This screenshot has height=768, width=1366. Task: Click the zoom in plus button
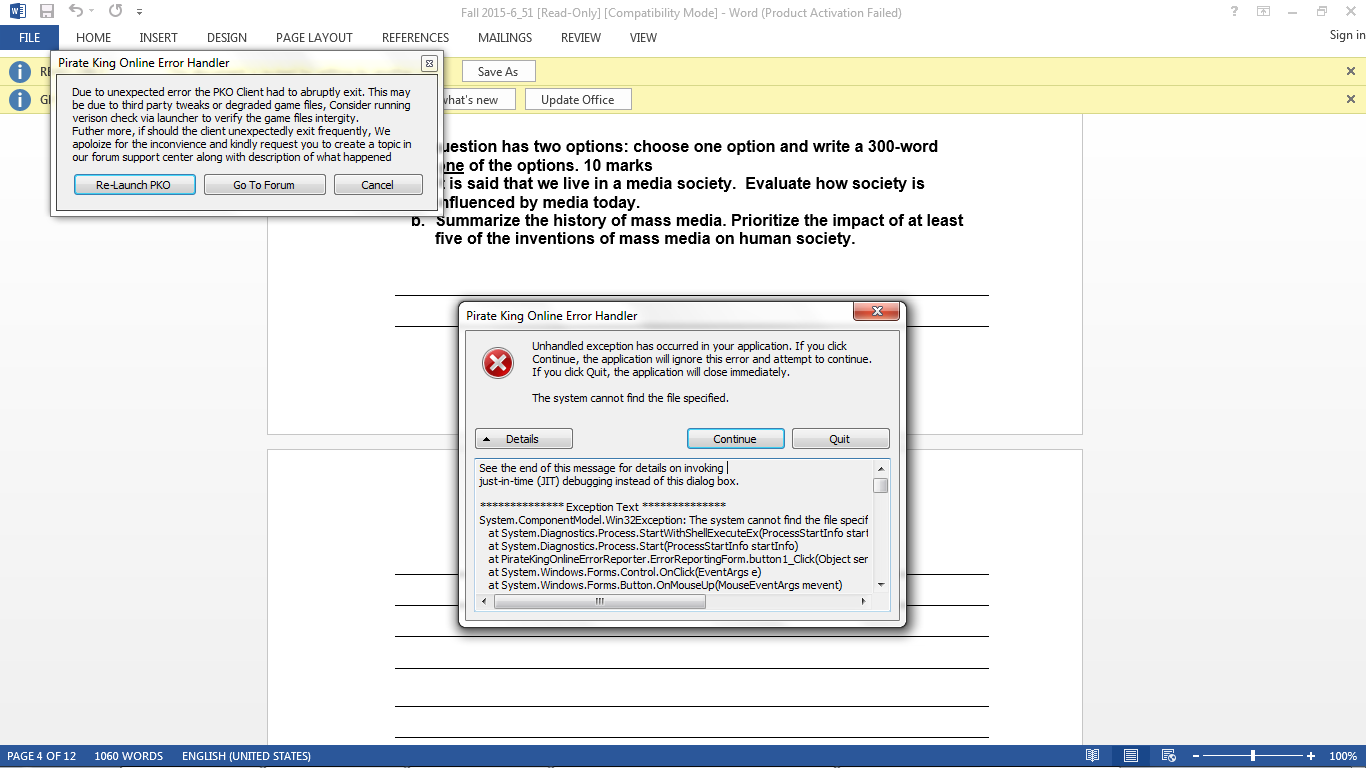pyautogui.click(x=1311, y=756)
